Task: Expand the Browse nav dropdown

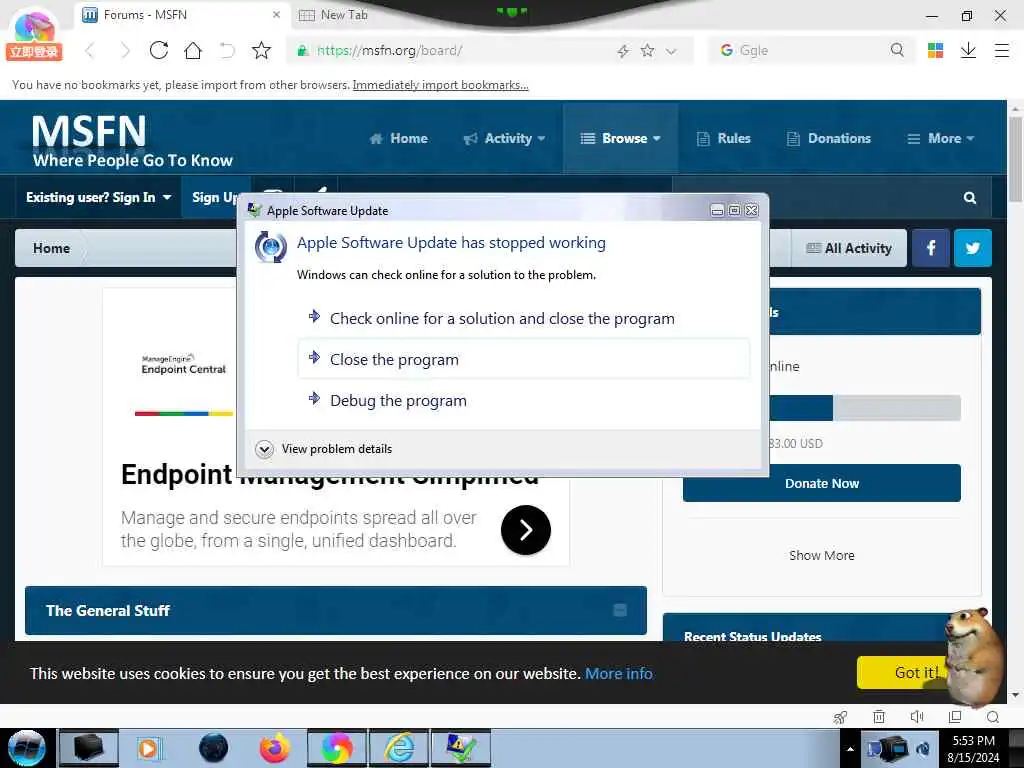Action: pyautogui.click(x=620, y=138)
